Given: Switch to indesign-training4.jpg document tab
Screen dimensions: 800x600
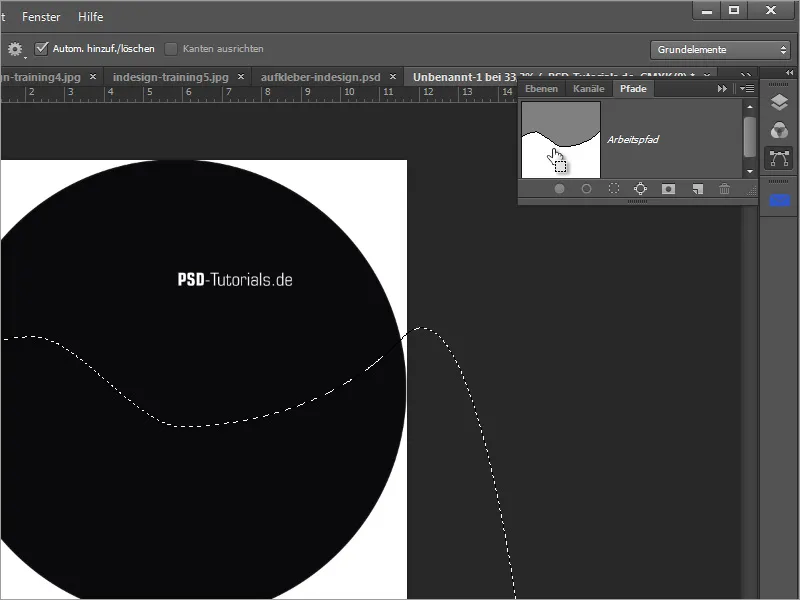Looking at the screenshot, I should pos(42,77).
